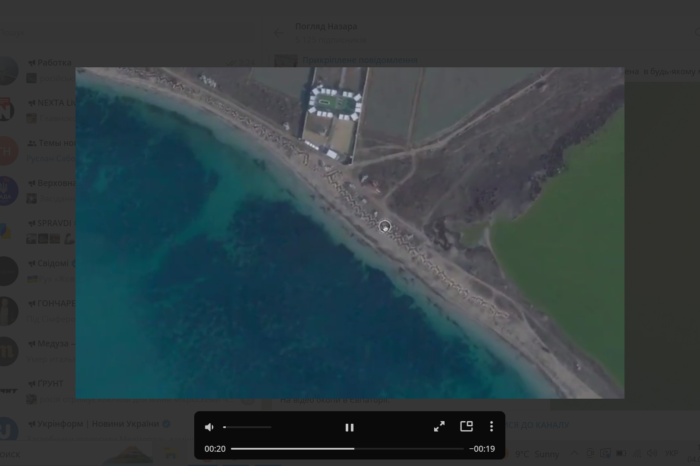Open picture-in-picture mode for the video
This screenshot has height=466, width=700.
click(x=467, y=427)
